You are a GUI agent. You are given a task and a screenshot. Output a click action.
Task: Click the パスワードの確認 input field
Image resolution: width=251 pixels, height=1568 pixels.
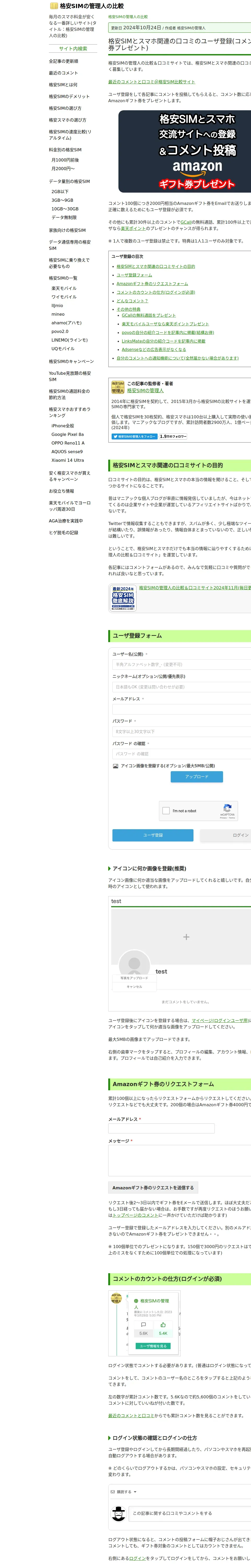click(x=181, y=754)
